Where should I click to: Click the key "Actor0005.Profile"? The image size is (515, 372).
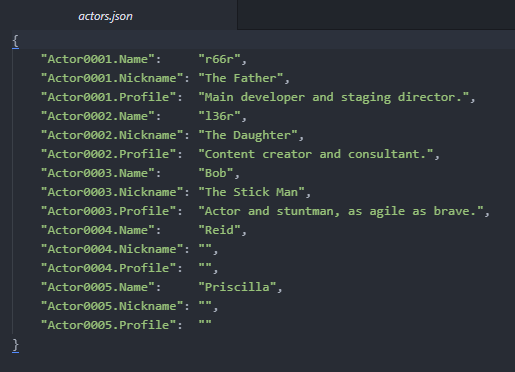click(x=108, y=325)
